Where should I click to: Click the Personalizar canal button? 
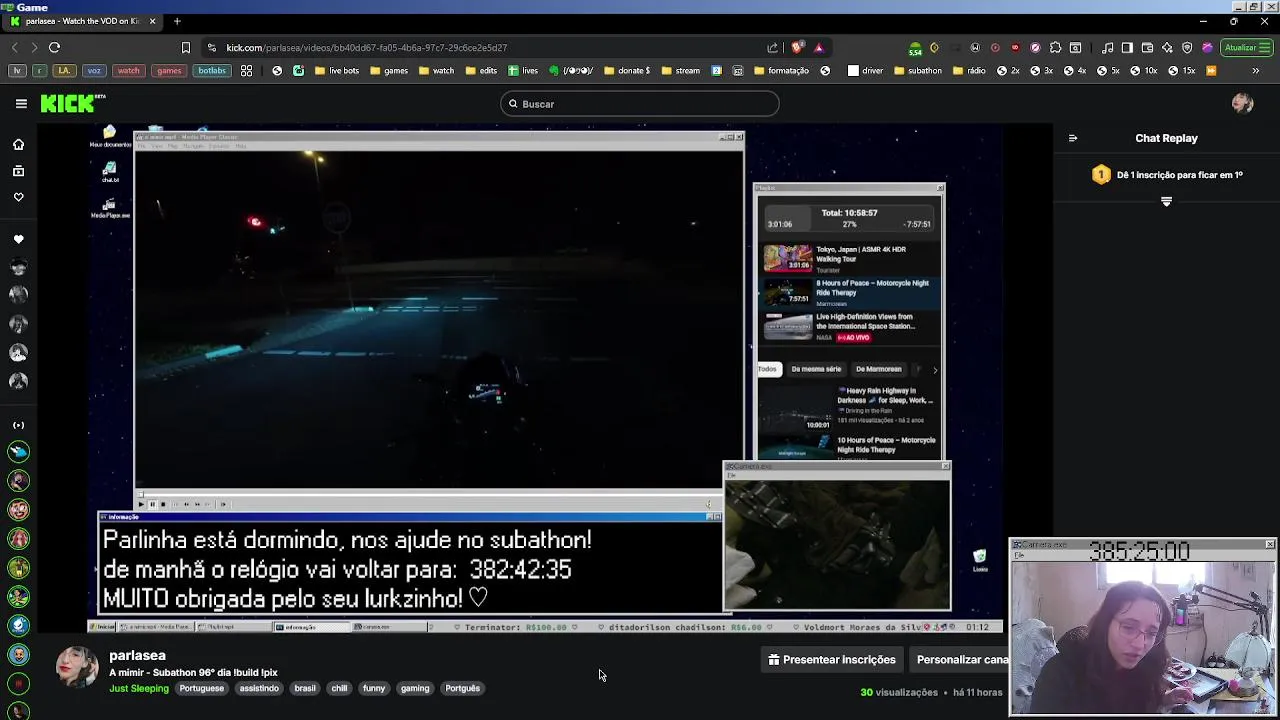(x=962, y=660)
